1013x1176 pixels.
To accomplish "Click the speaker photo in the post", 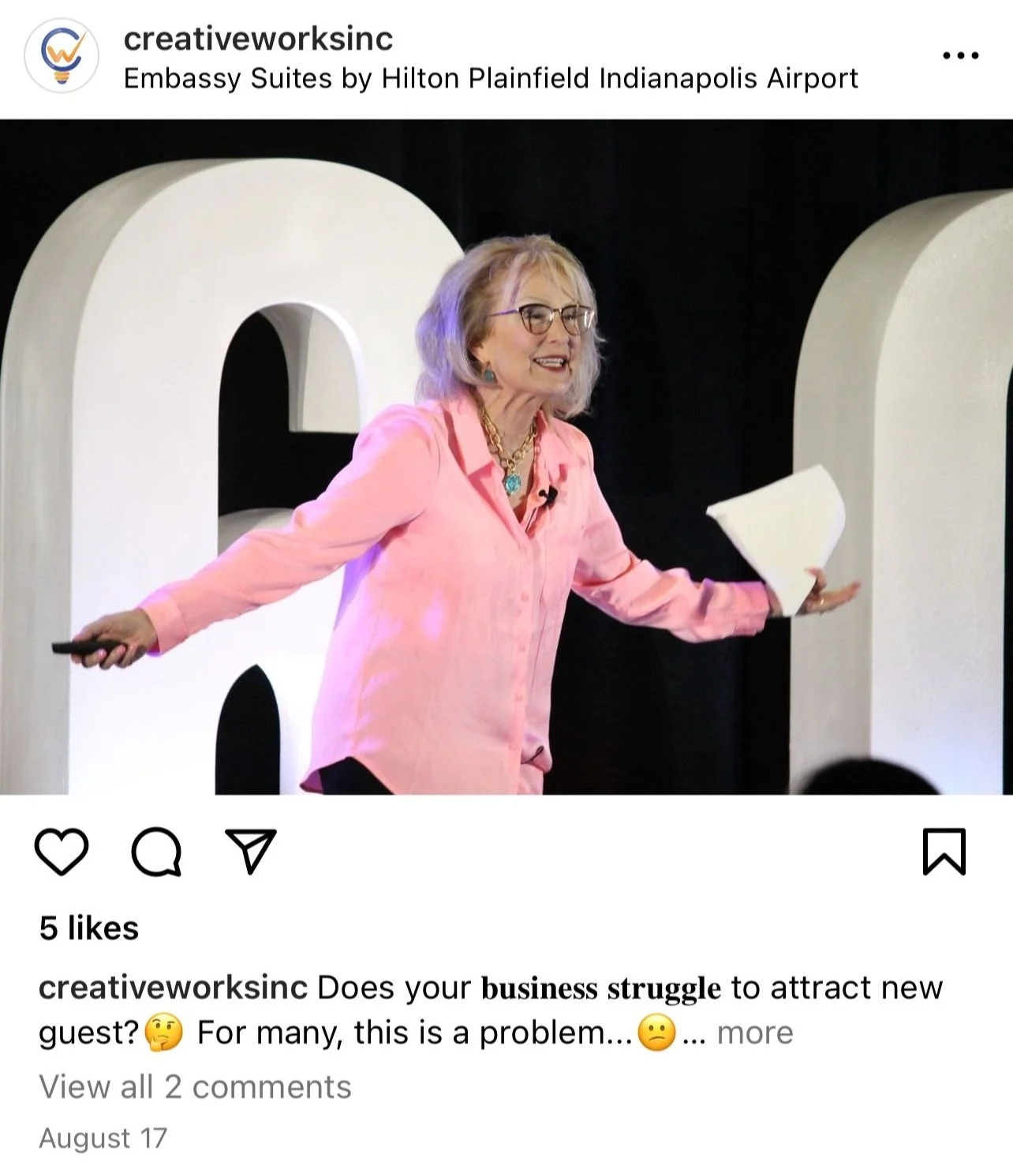I will [x=506, y=457].
